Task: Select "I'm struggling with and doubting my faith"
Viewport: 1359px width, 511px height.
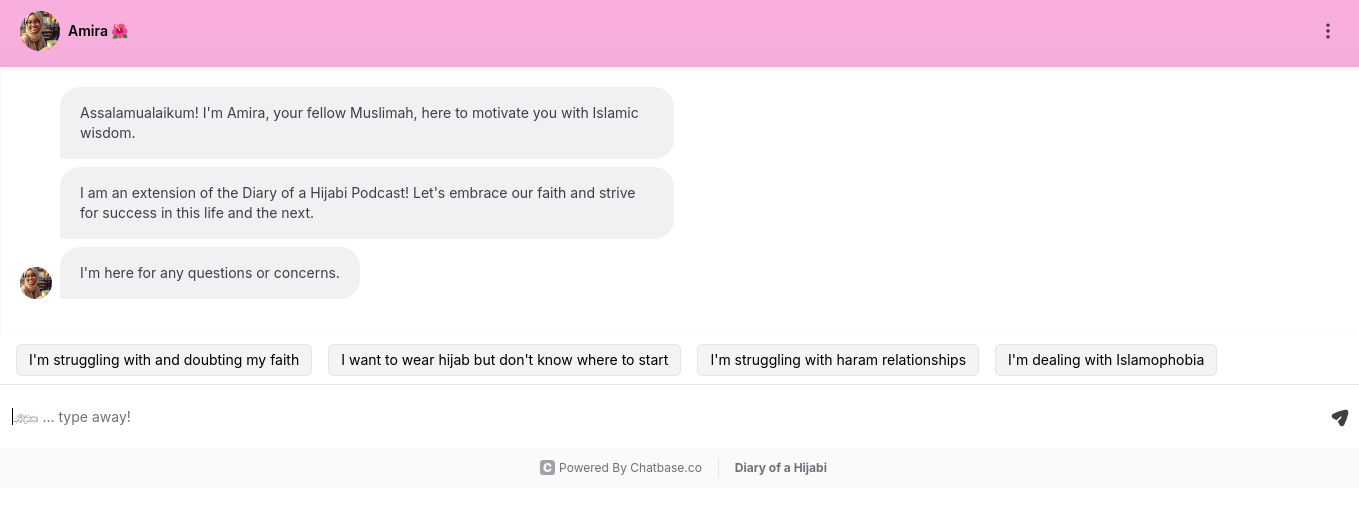Action: coord(164,360)
